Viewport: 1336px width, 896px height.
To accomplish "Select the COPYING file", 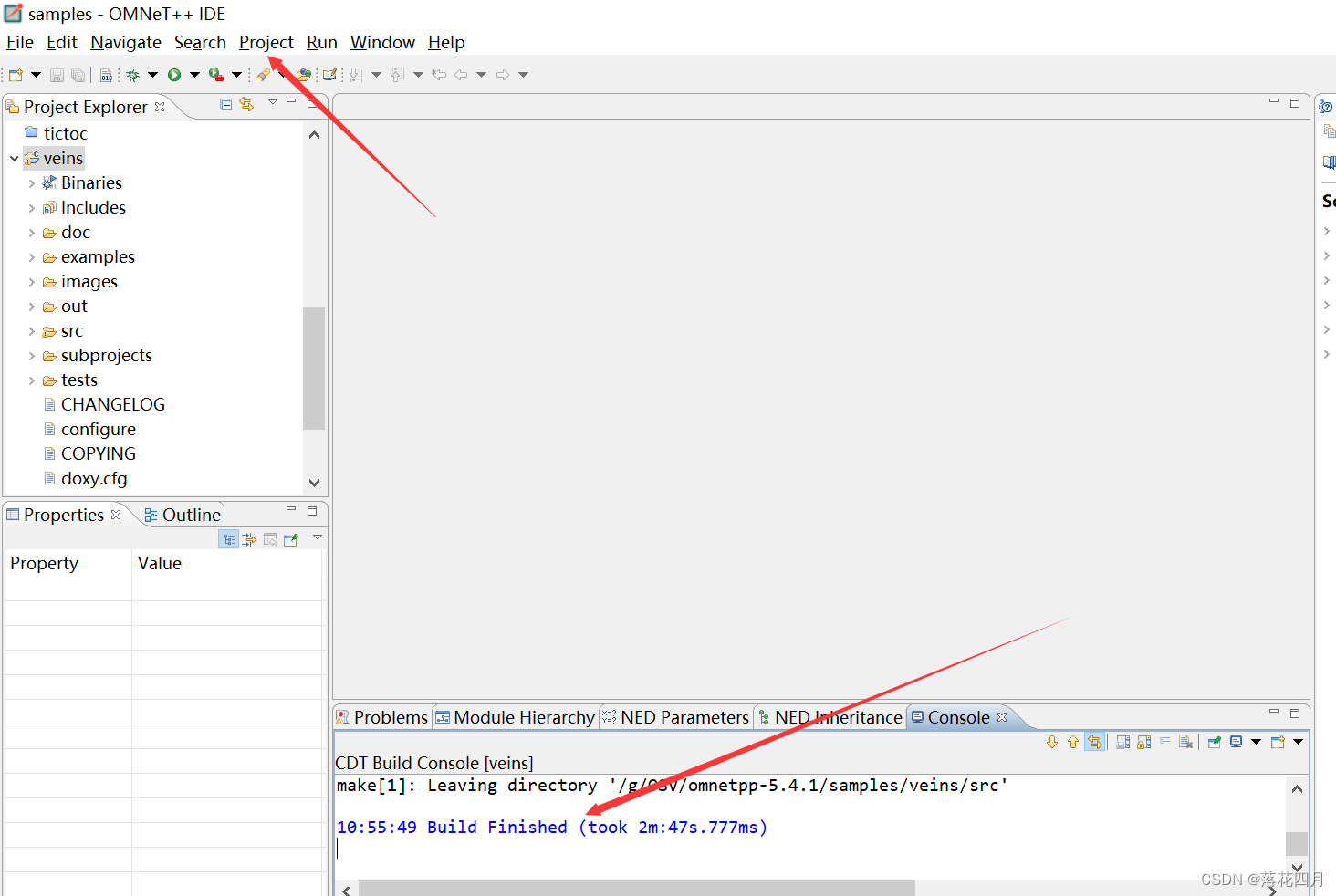I will [99, 453].
